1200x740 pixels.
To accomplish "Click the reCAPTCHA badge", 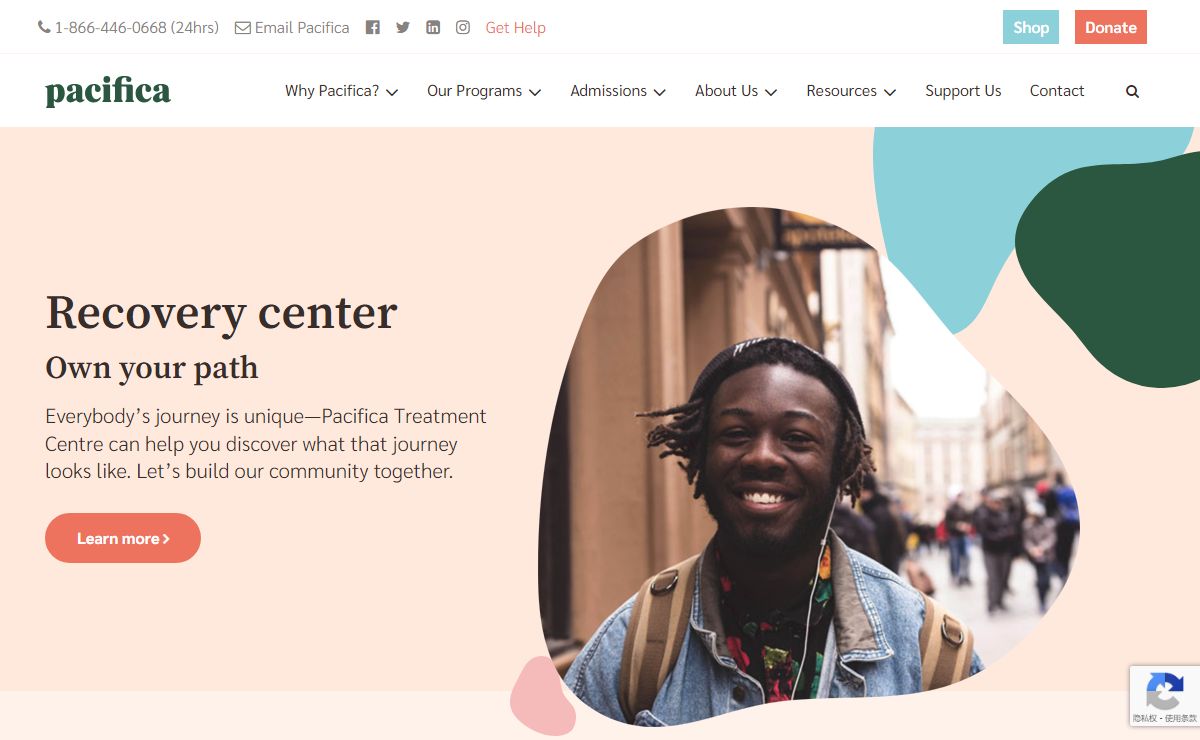I will (x=1165, y=696).
